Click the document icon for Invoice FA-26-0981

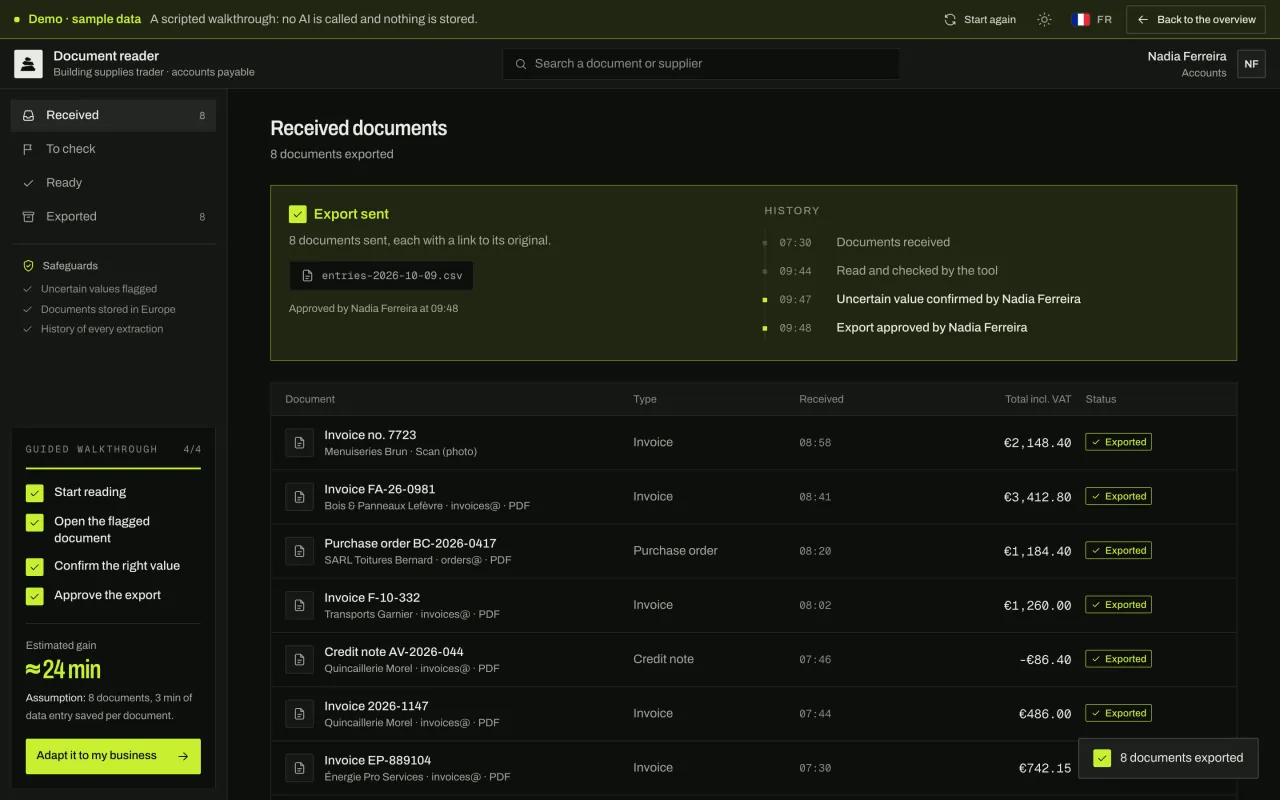pos(299,497)
